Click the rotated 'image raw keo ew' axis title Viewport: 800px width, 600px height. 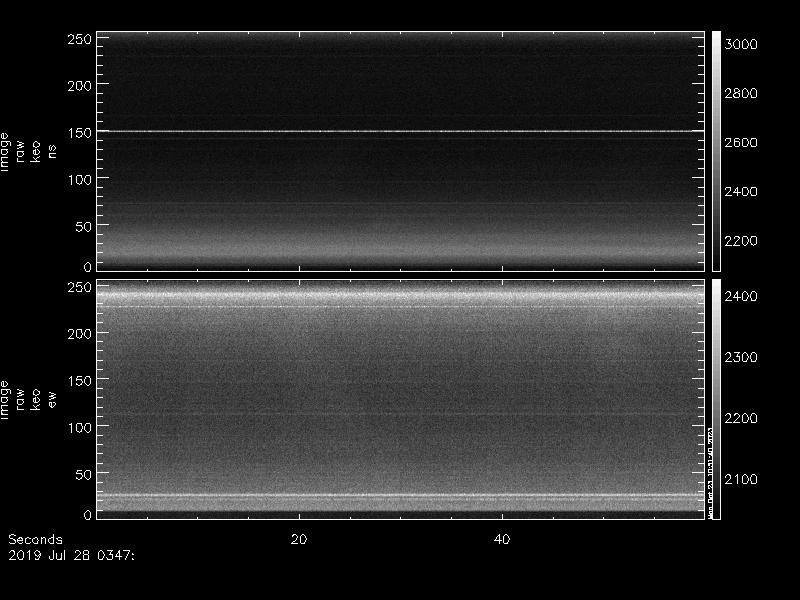(28, 400)
